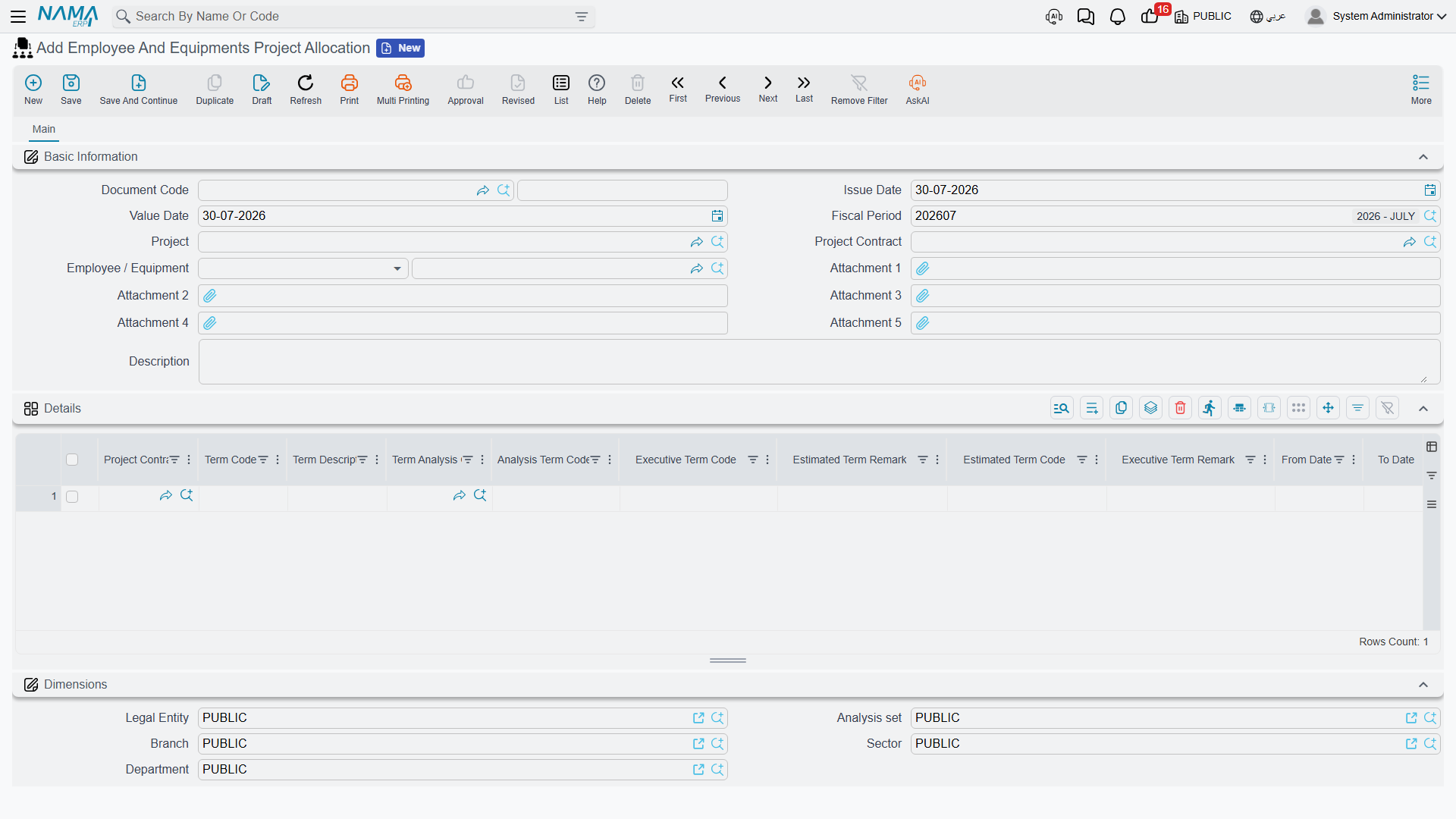The height and width of the screenshot is (819, 1456).
Task: Click Remove Filter in the toolbar
Action: pos(859,89)
